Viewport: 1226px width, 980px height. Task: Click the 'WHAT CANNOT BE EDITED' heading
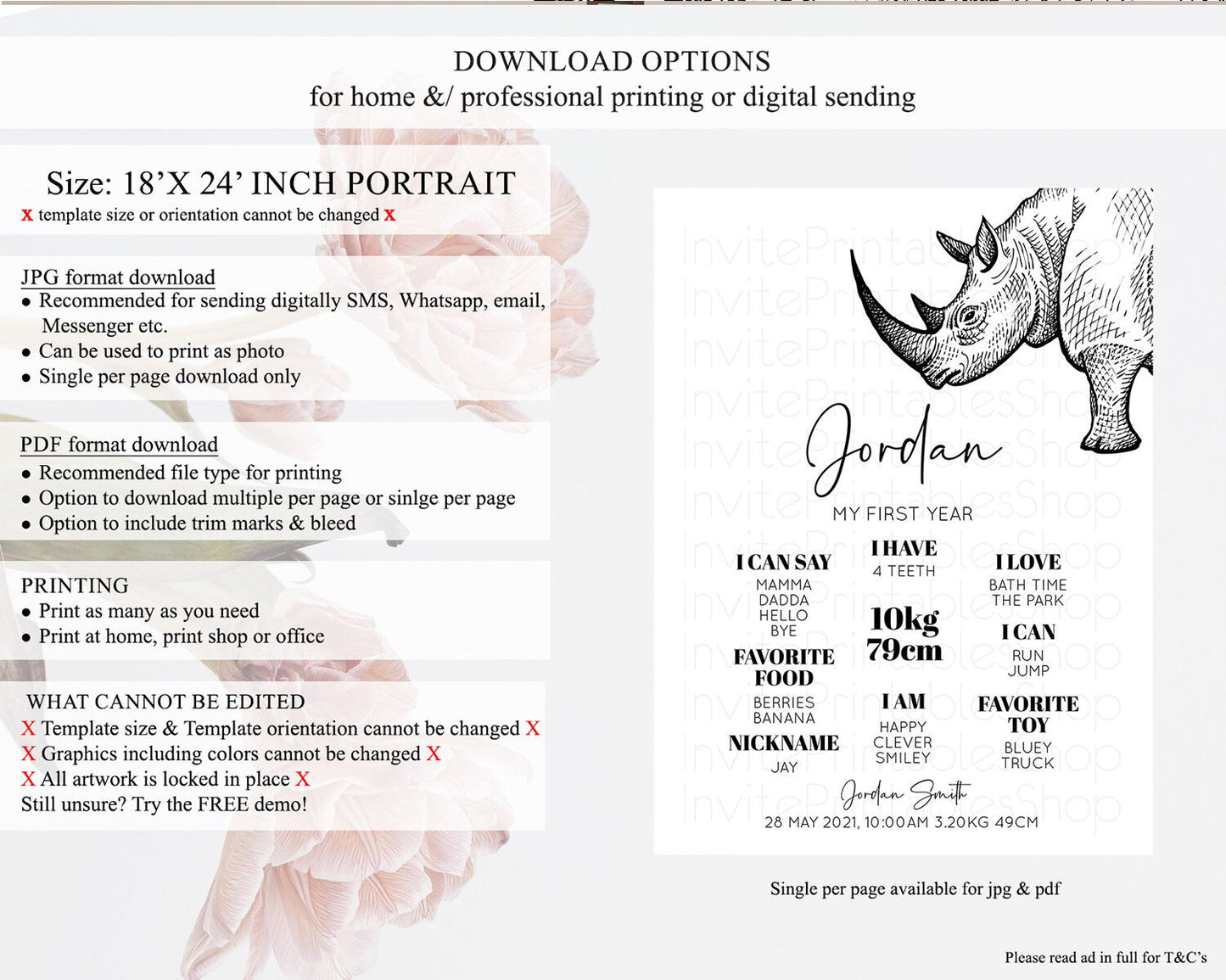click(x=165, y=702)
